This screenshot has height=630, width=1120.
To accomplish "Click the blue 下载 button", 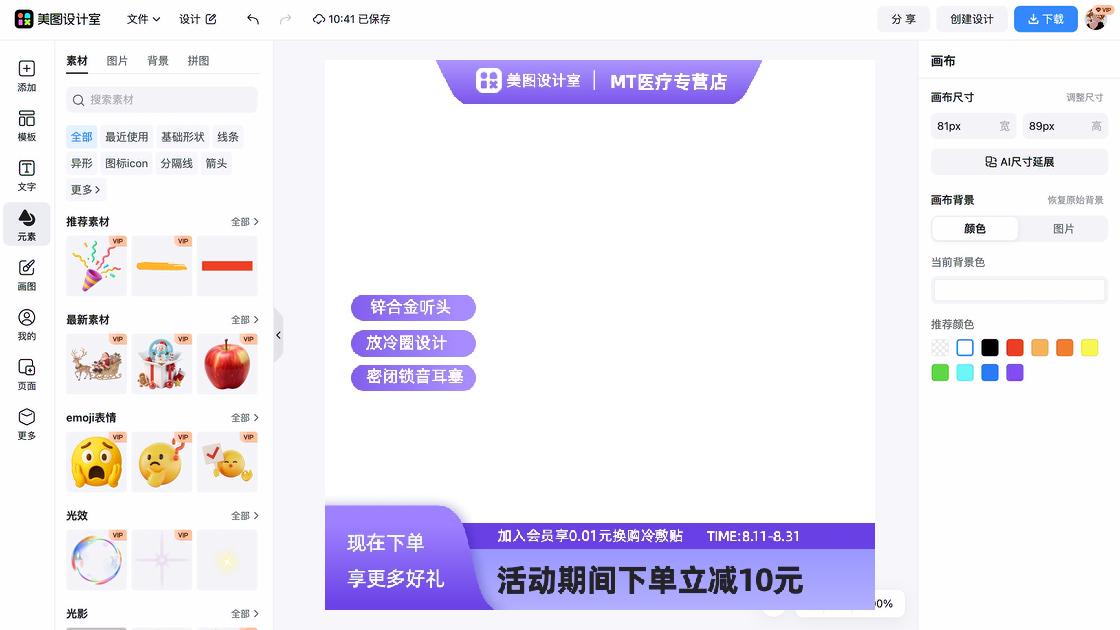I will click(x=1046, y=19).
